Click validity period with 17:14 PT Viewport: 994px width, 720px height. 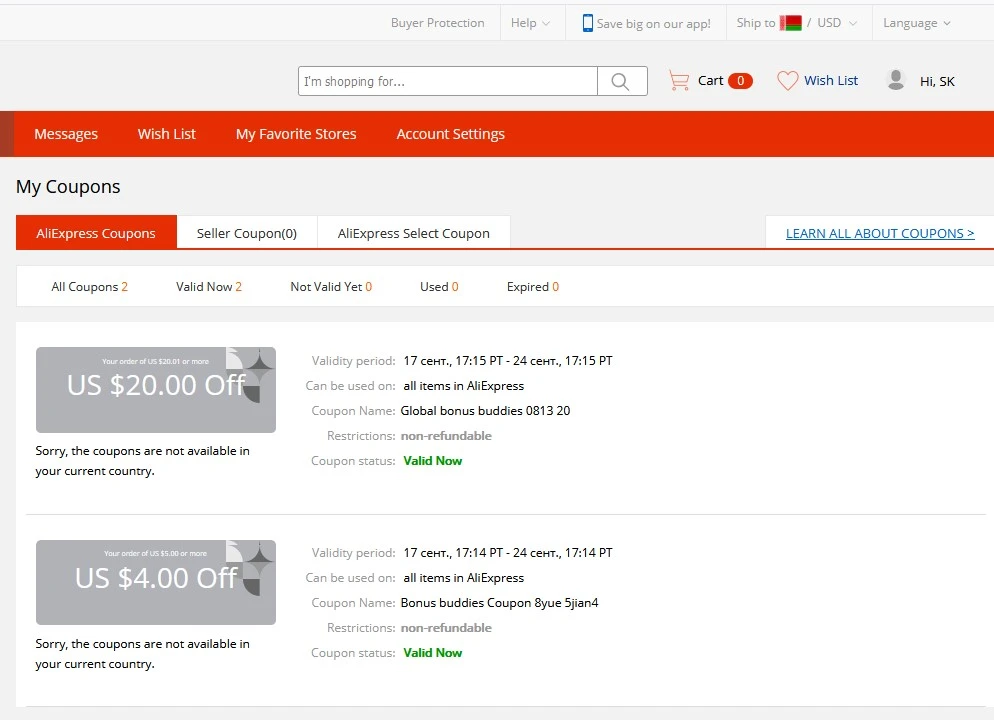pyautogui.click(x=508, y=553)
